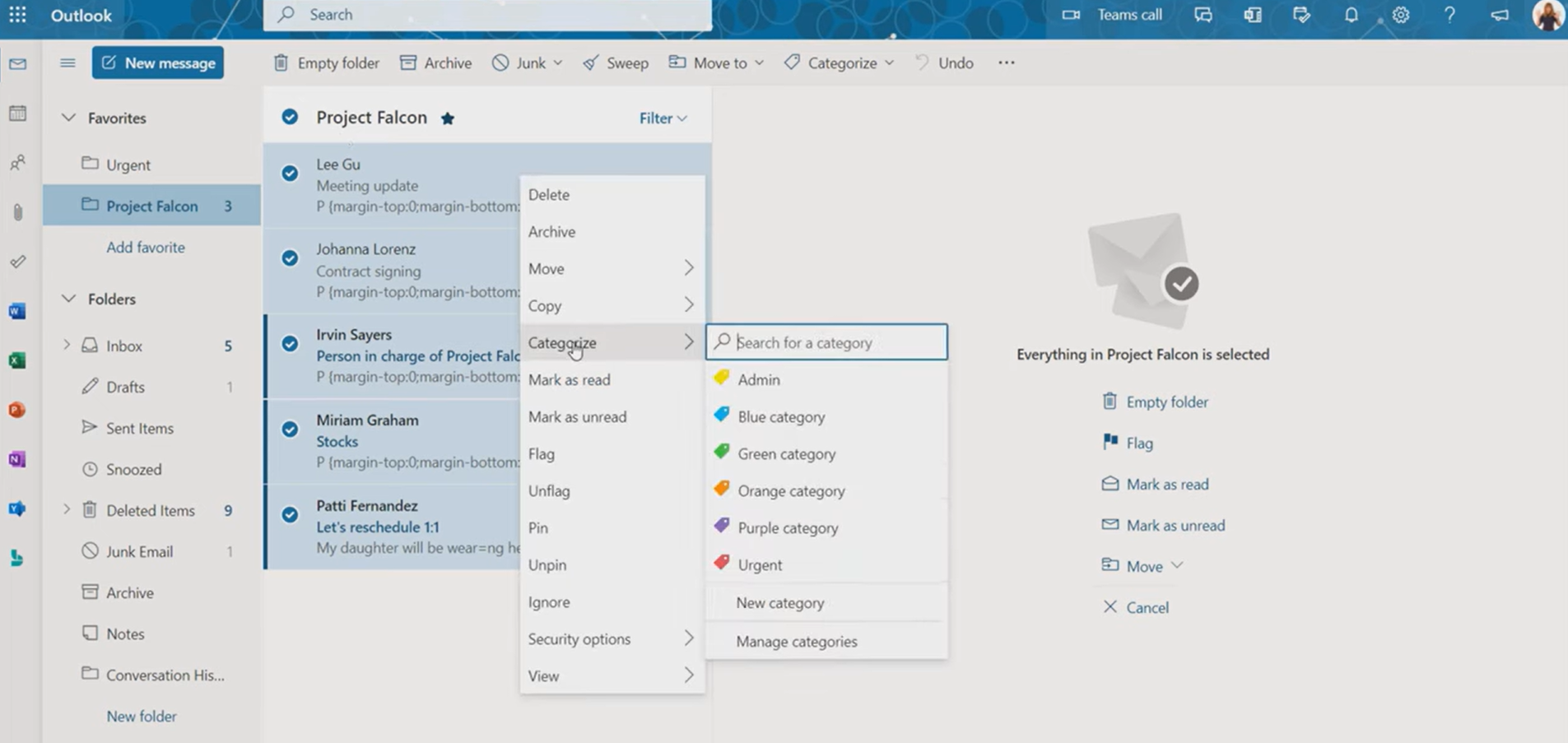Open the notifications bell
Image resolution: width=1568 pixels, height=743 pixels.
1351,15
